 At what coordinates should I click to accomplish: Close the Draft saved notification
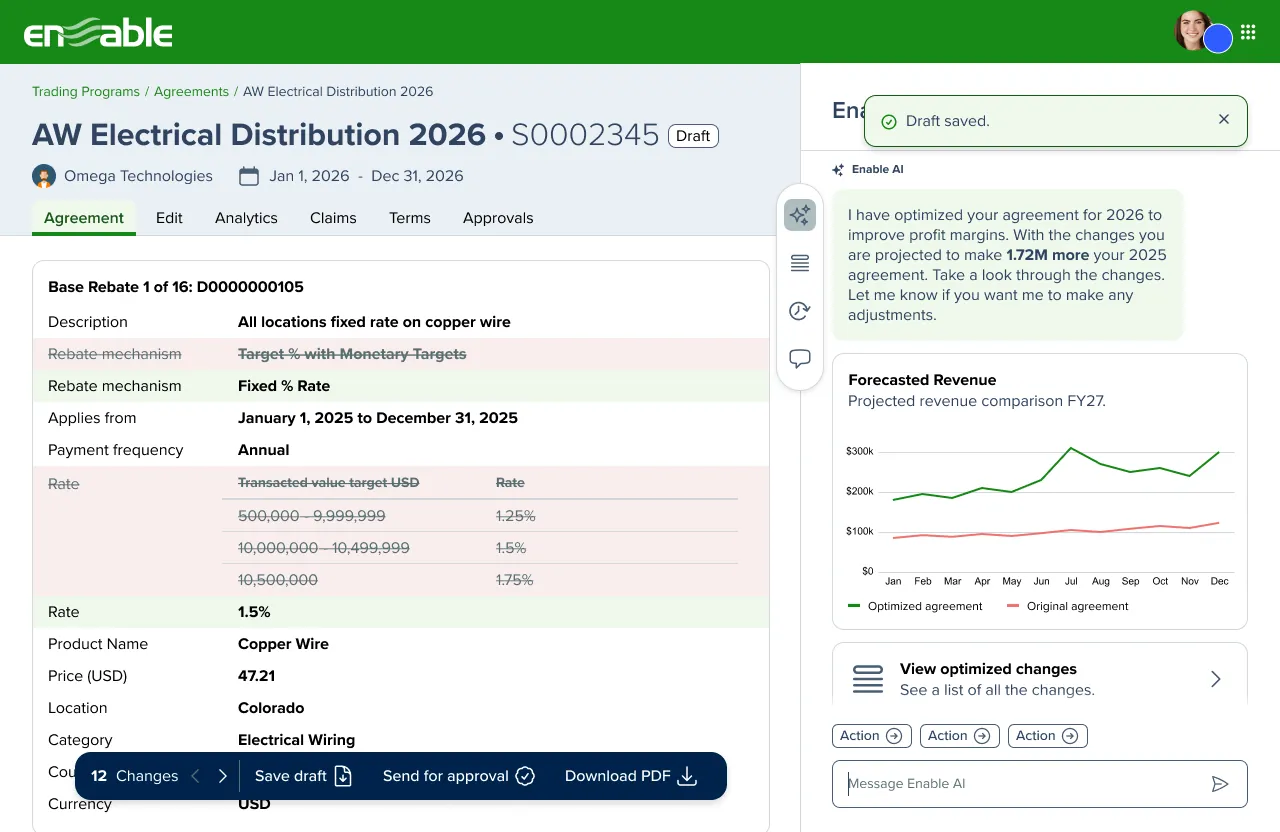point(1224,119)
